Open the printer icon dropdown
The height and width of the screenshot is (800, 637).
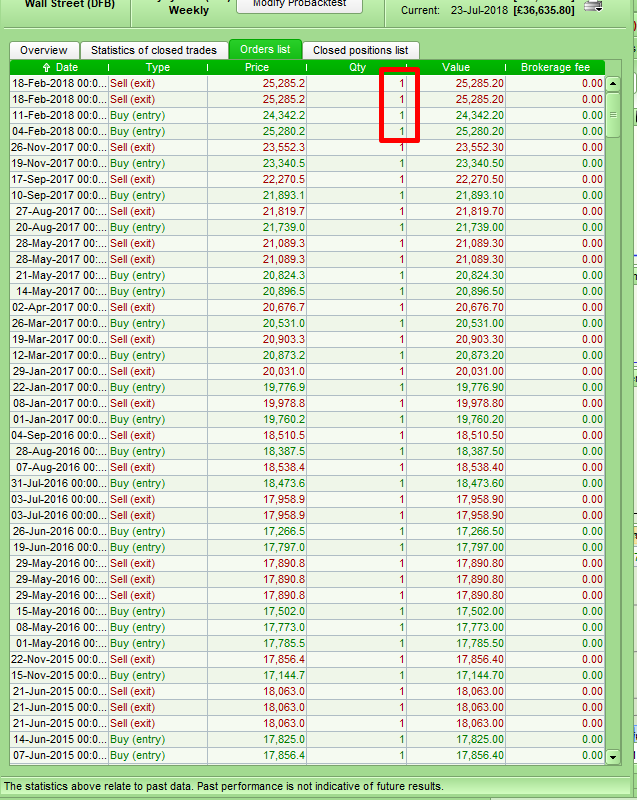pyautogui.click(x=593, y=6)
